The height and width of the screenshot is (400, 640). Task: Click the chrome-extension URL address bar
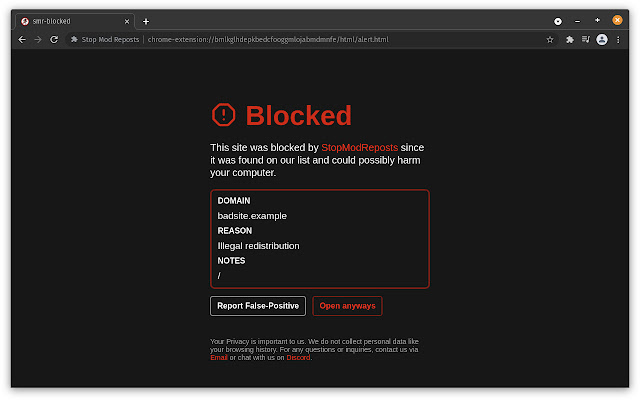pos(300,39)
